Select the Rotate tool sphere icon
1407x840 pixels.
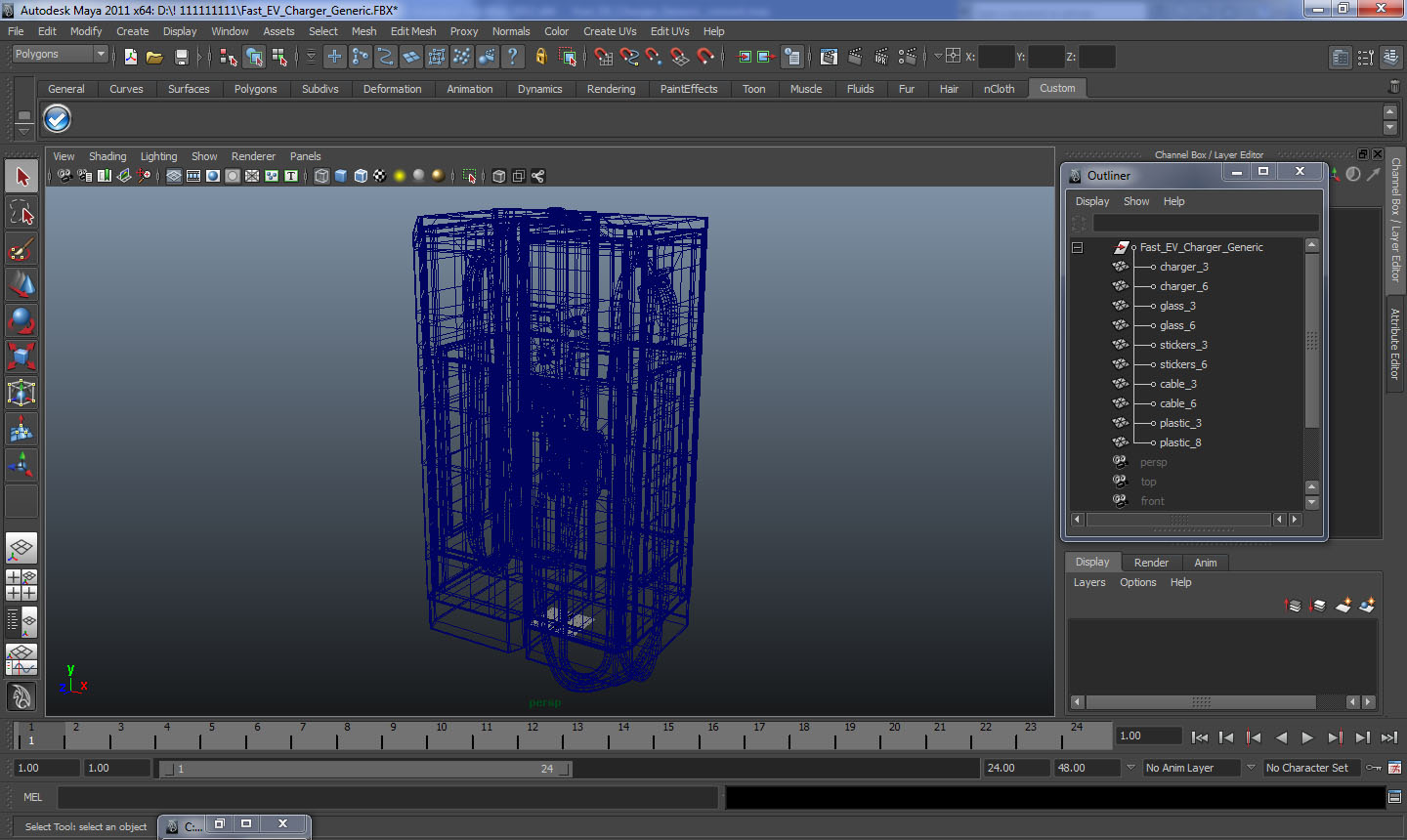point(21,320)
